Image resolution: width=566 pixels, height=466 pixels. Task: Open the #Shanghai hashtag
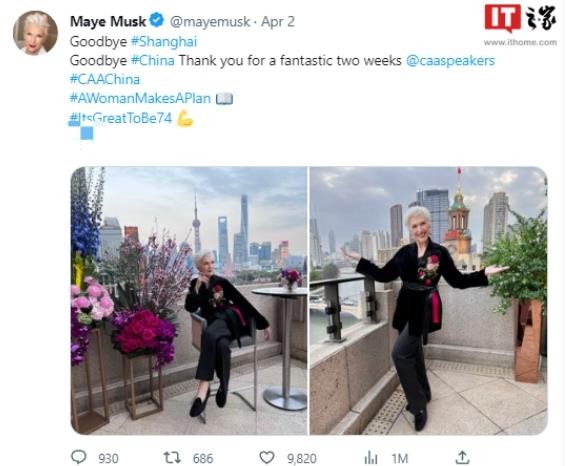pos(164,42)
